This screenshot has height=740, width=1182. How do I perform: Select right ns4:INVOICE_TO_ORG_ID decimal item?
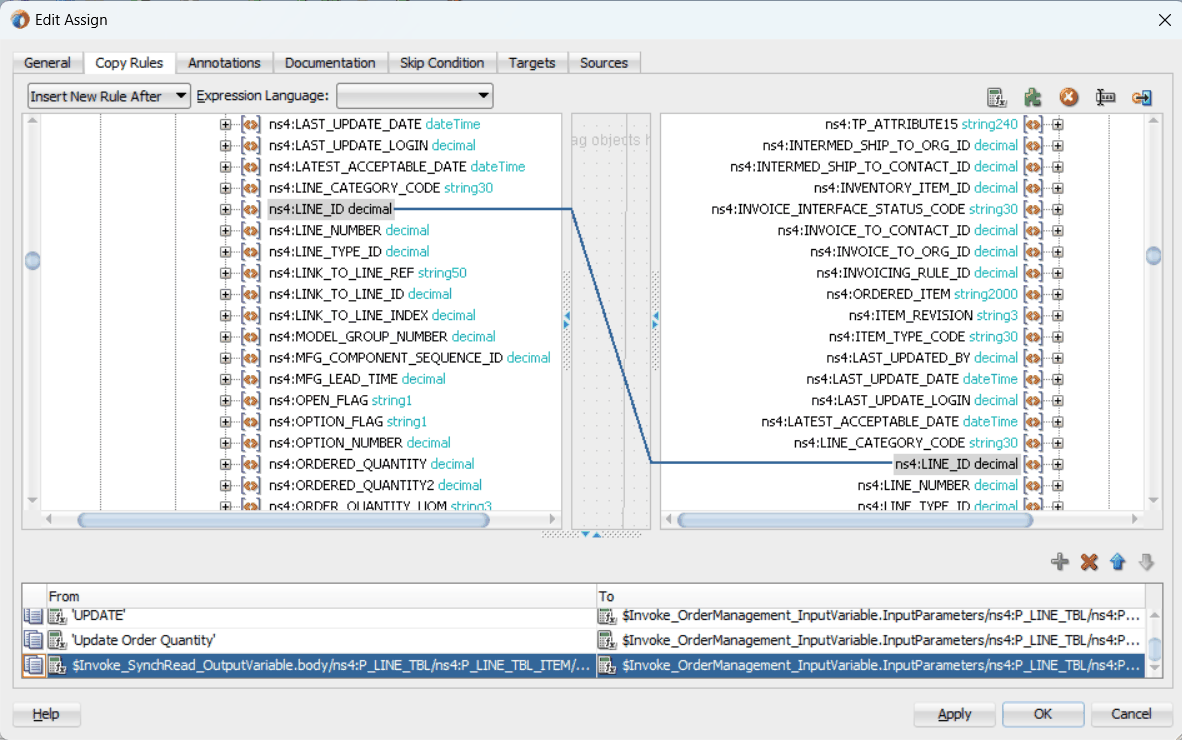[914, 252]
